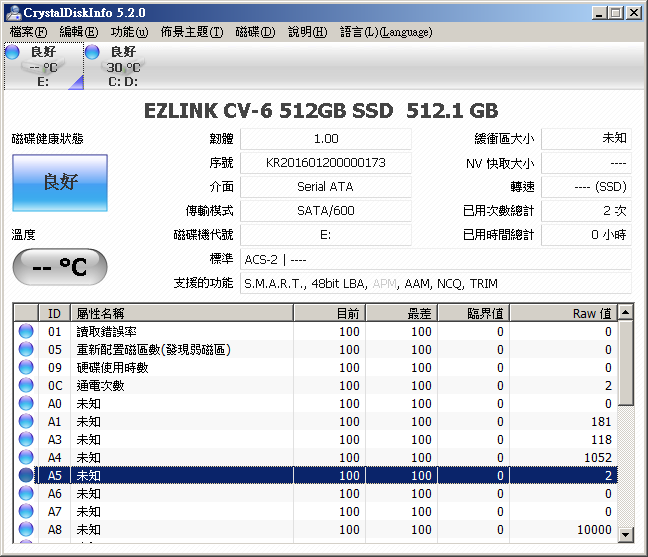The image size is (648, 557).
Task: Click status orb for attribute 01 row
Action: 26,331
